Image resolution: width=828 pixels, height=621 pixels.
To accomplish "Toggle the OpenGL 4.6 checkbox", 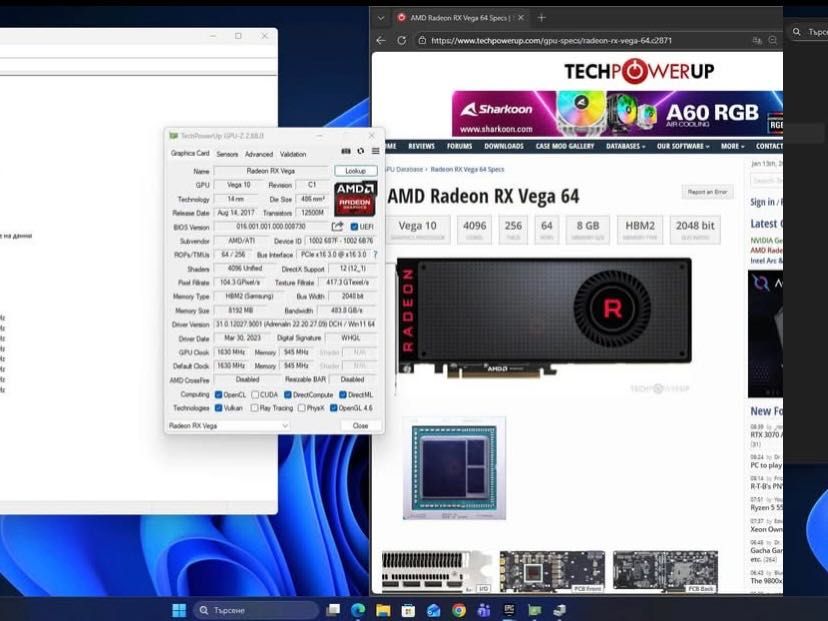I will click(333, 408).
